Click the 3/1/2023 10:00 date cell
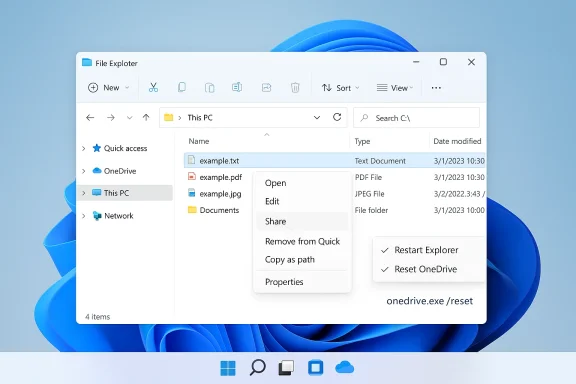576x384 pixels. click(x=459, y=210)
